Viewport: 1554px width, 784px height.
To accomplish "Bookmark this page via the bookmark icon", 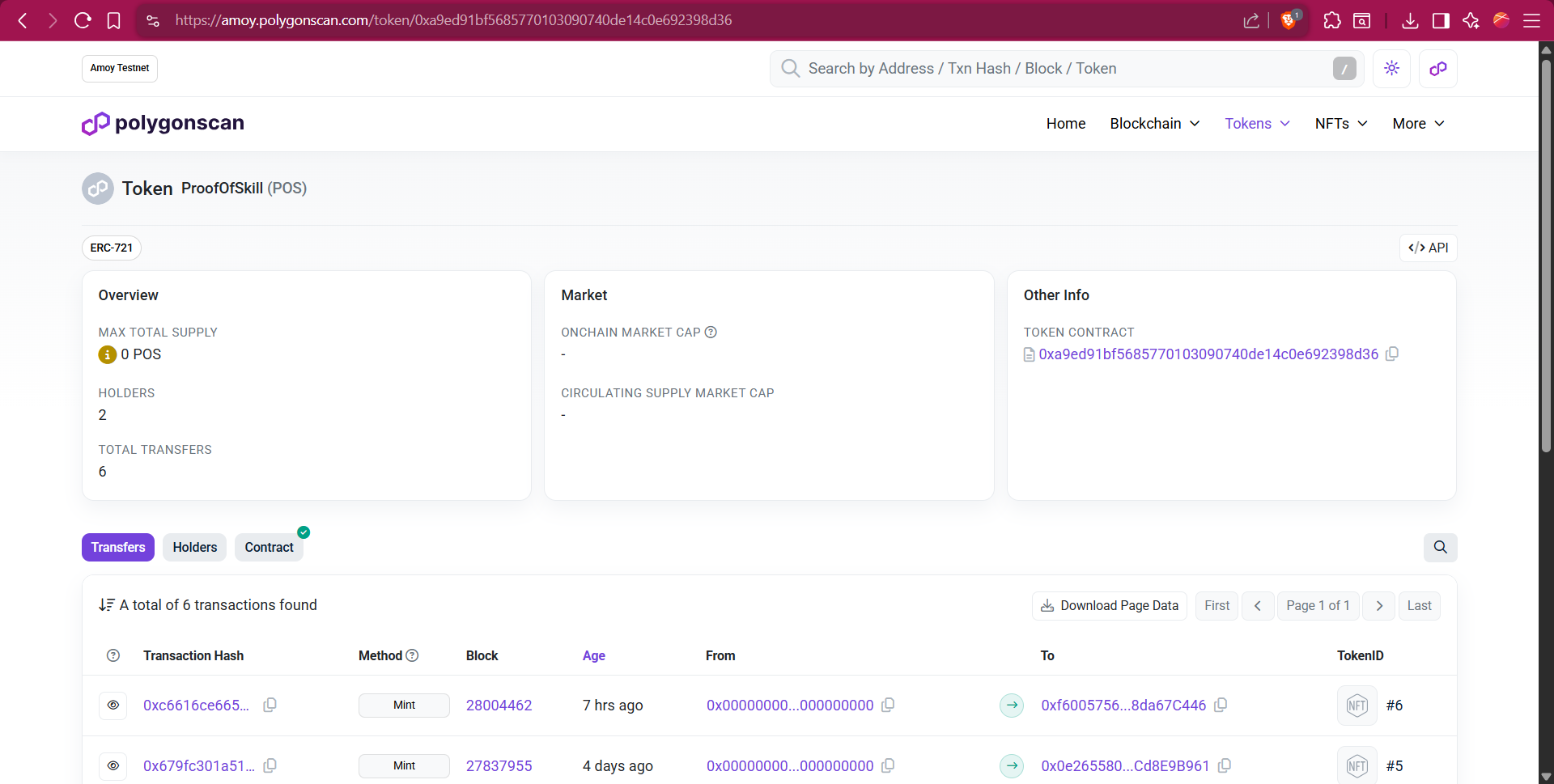I will click(114, 20).
